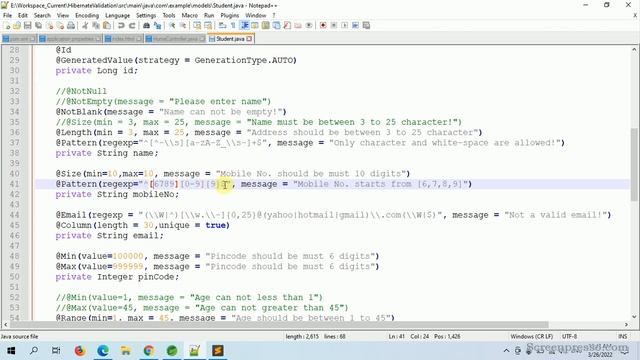Play back the recorded macro

click(x=344, y=25)
